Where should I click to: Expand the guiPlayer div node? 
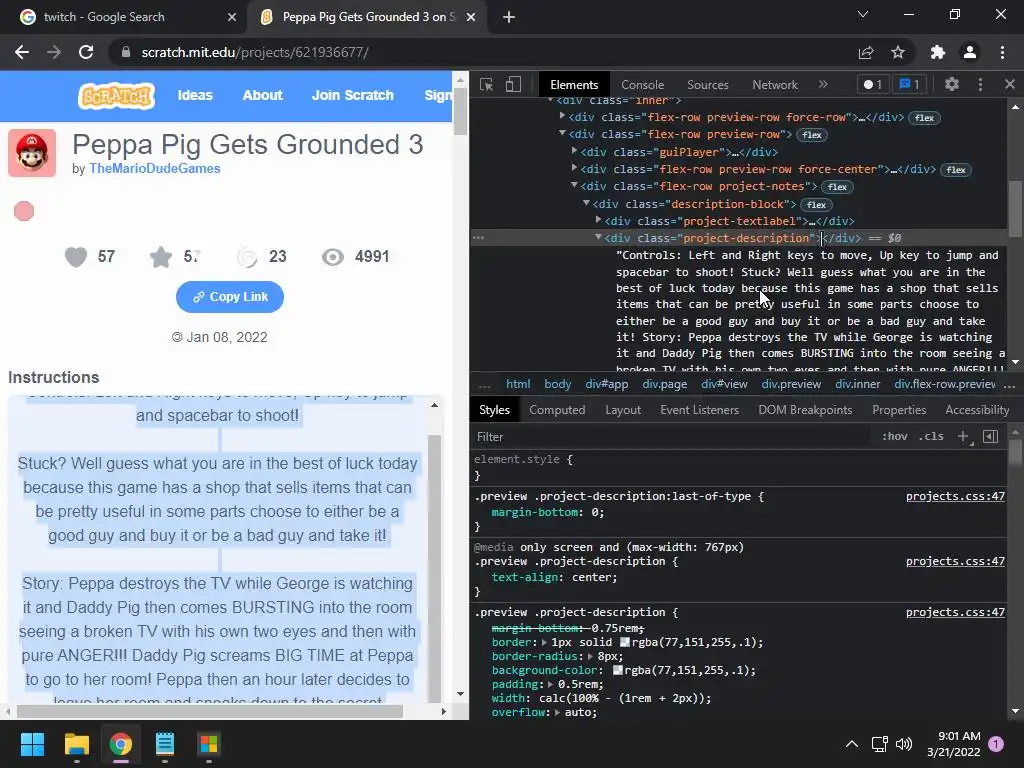click(575, 151)
